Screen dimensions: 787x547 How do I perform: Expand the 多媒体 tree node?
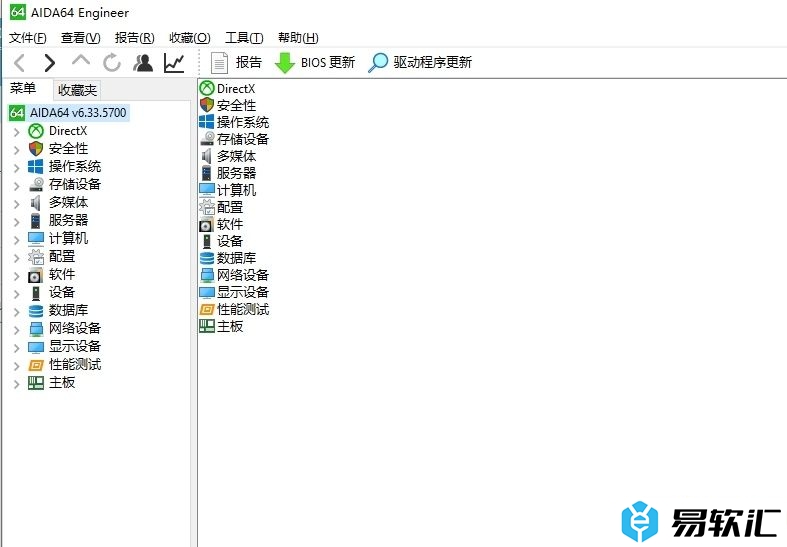point(17,204)
